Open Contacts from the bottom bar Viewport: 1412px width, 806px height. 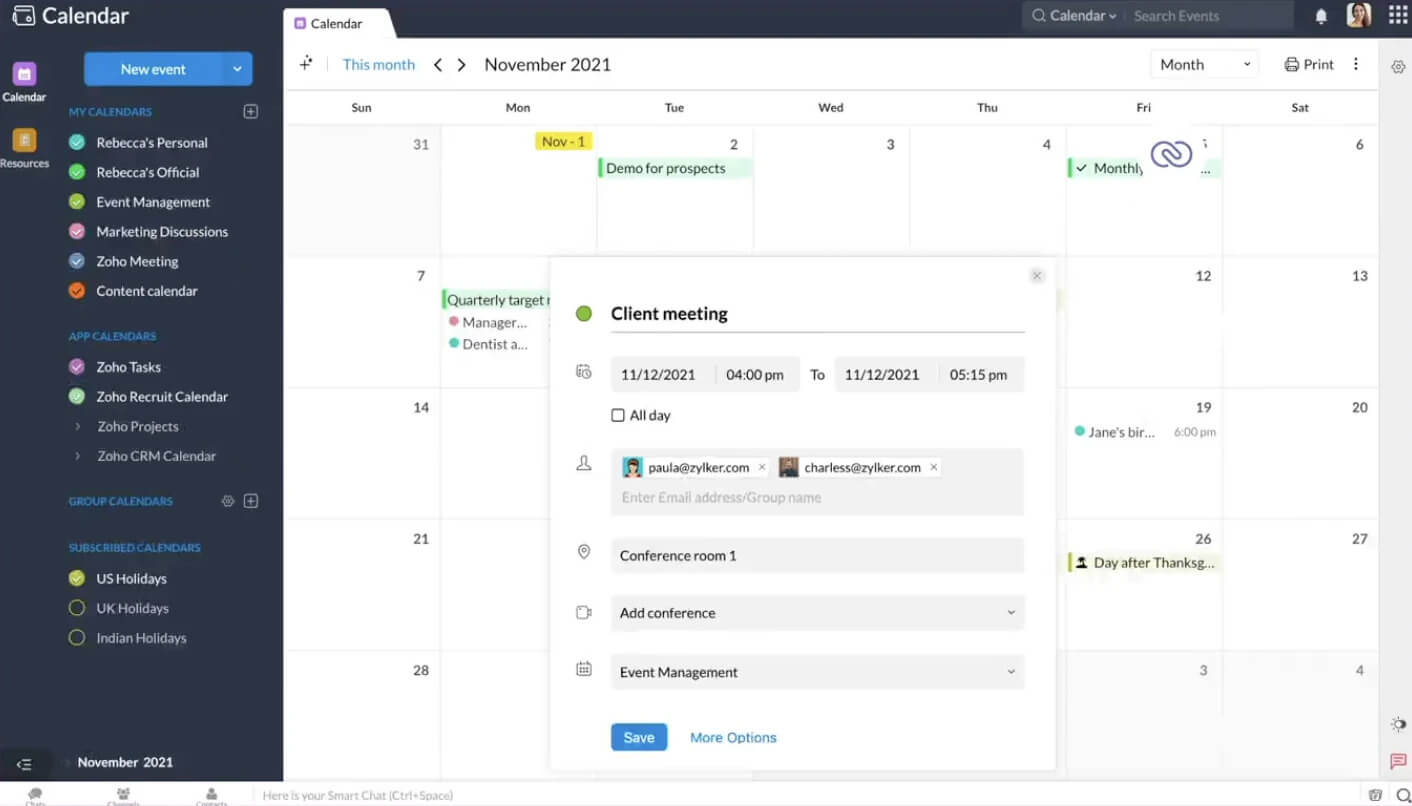click(x=211, y=793)
